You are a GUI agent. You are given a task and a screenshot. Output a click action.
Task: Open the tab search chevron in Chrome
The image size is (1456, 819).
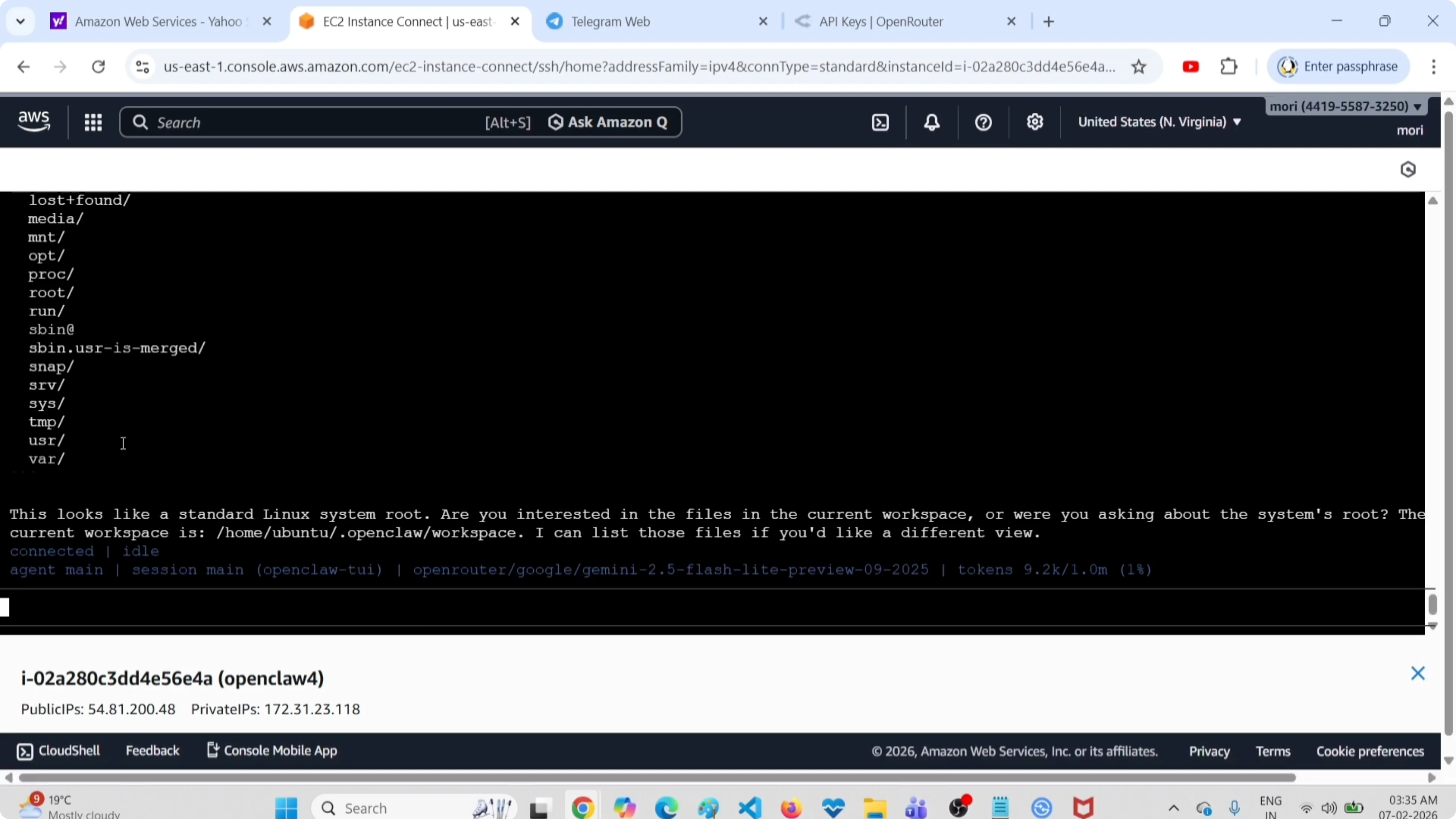click(20, 21)
